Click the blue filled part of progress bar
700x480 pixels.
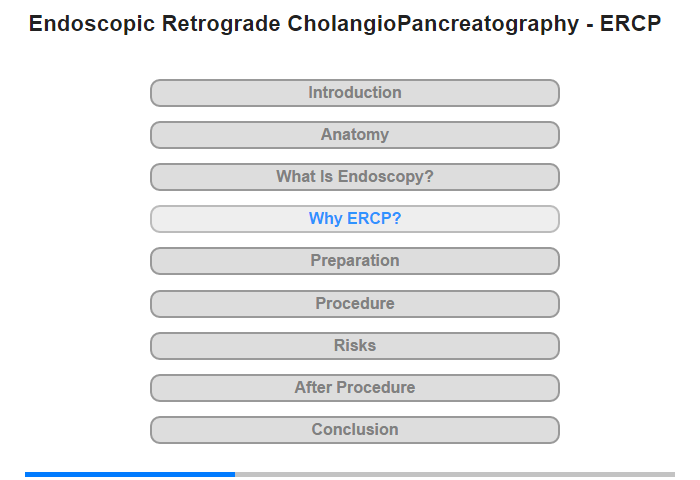(x=130, y=474)
